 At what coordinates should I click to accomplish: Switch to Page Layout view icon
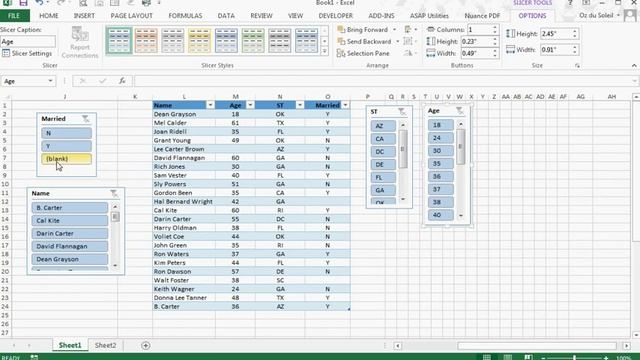pos(507,357)
